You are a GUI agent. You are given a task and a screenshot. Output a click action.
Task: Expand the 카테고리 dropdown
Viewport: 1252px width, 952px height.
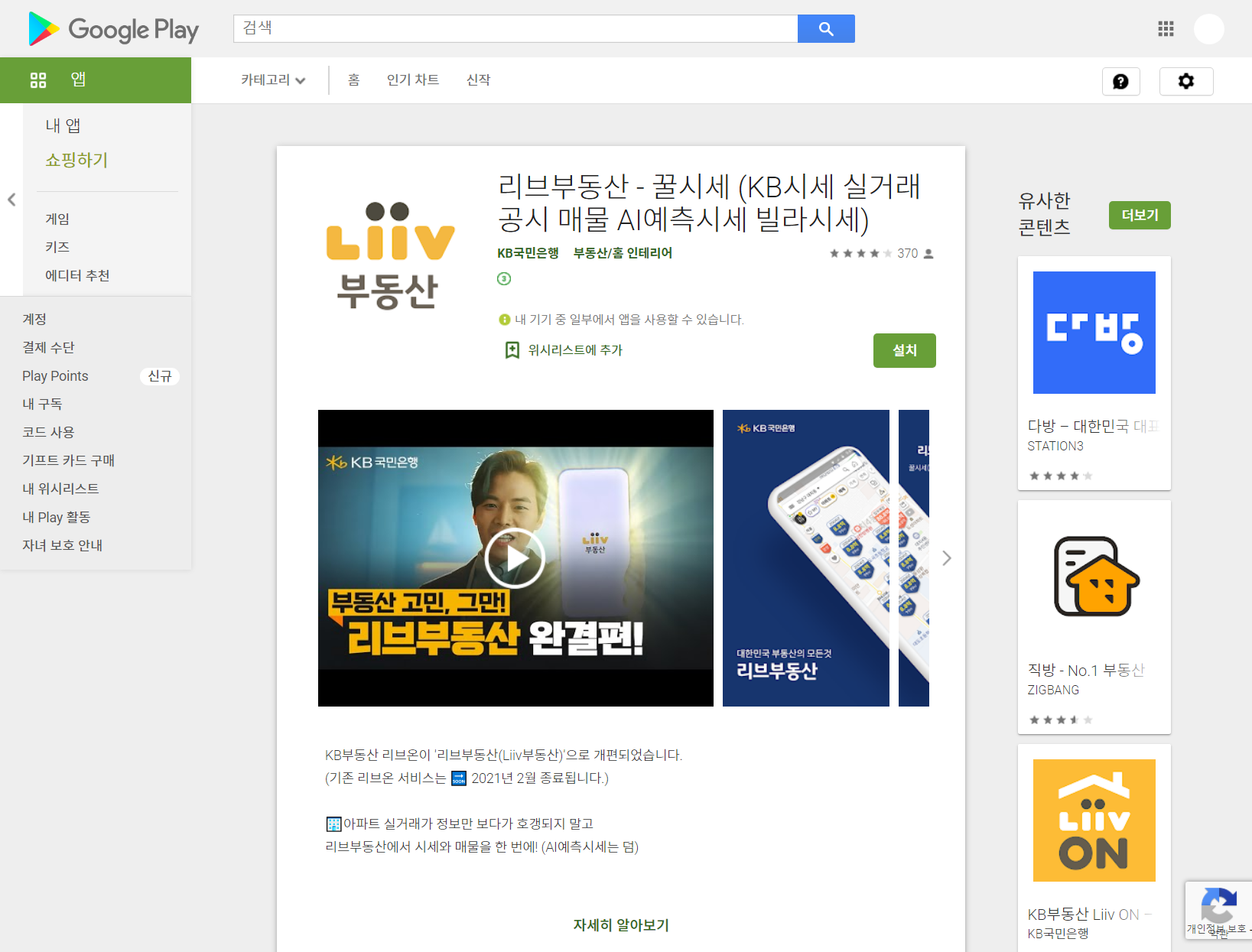tap(273, 80)
